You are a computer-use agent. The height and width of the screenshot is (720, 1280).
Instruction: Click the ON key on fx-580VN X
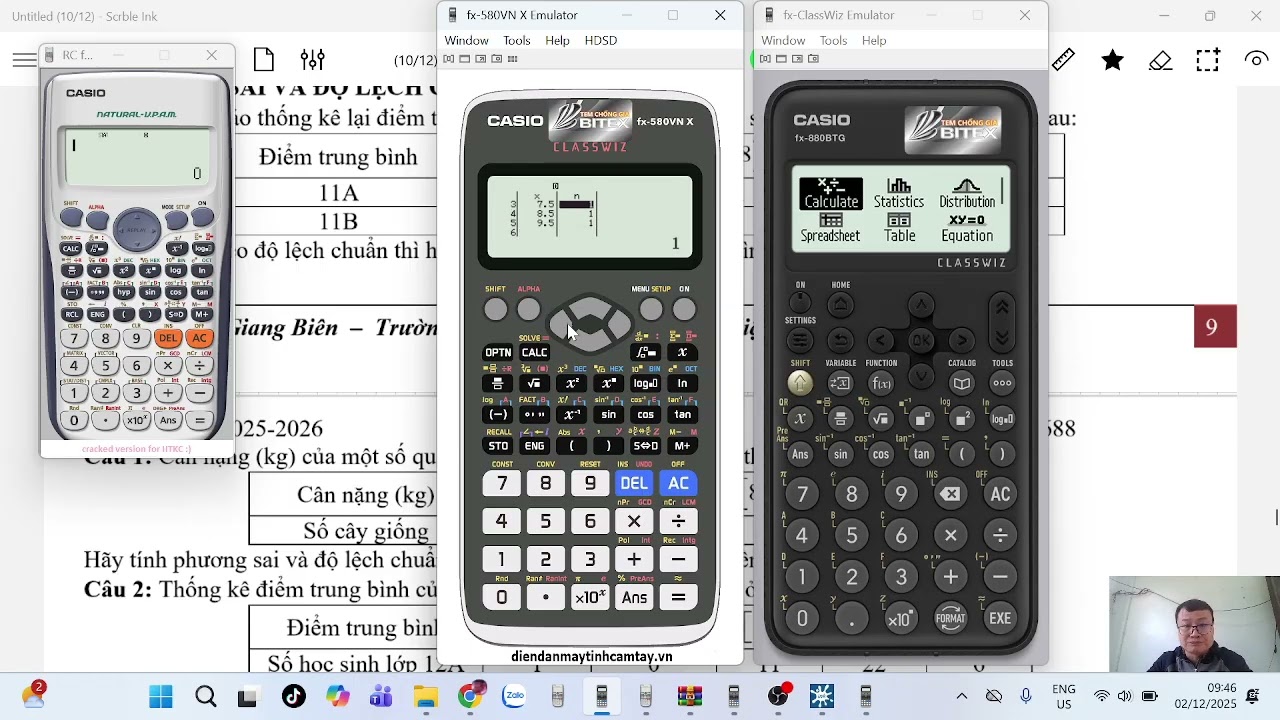684,310
